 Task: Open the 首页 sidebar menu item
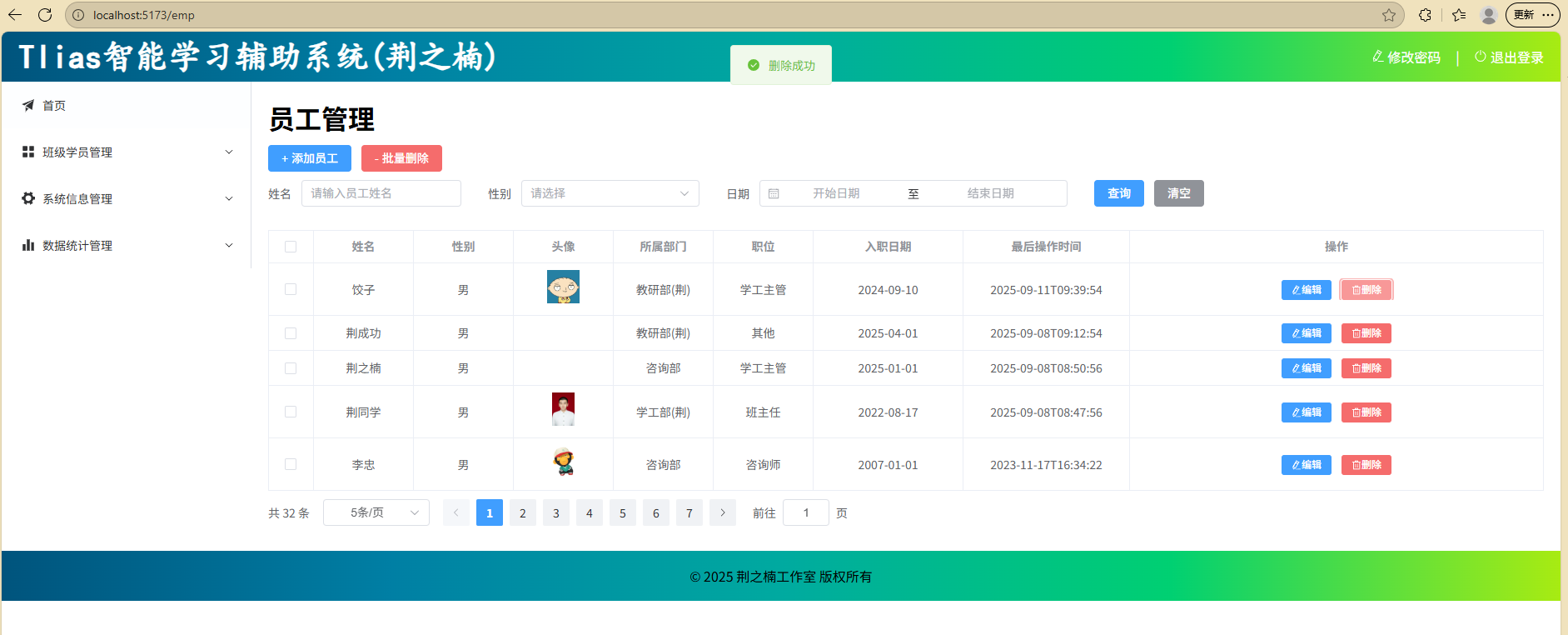pos(54,106)
